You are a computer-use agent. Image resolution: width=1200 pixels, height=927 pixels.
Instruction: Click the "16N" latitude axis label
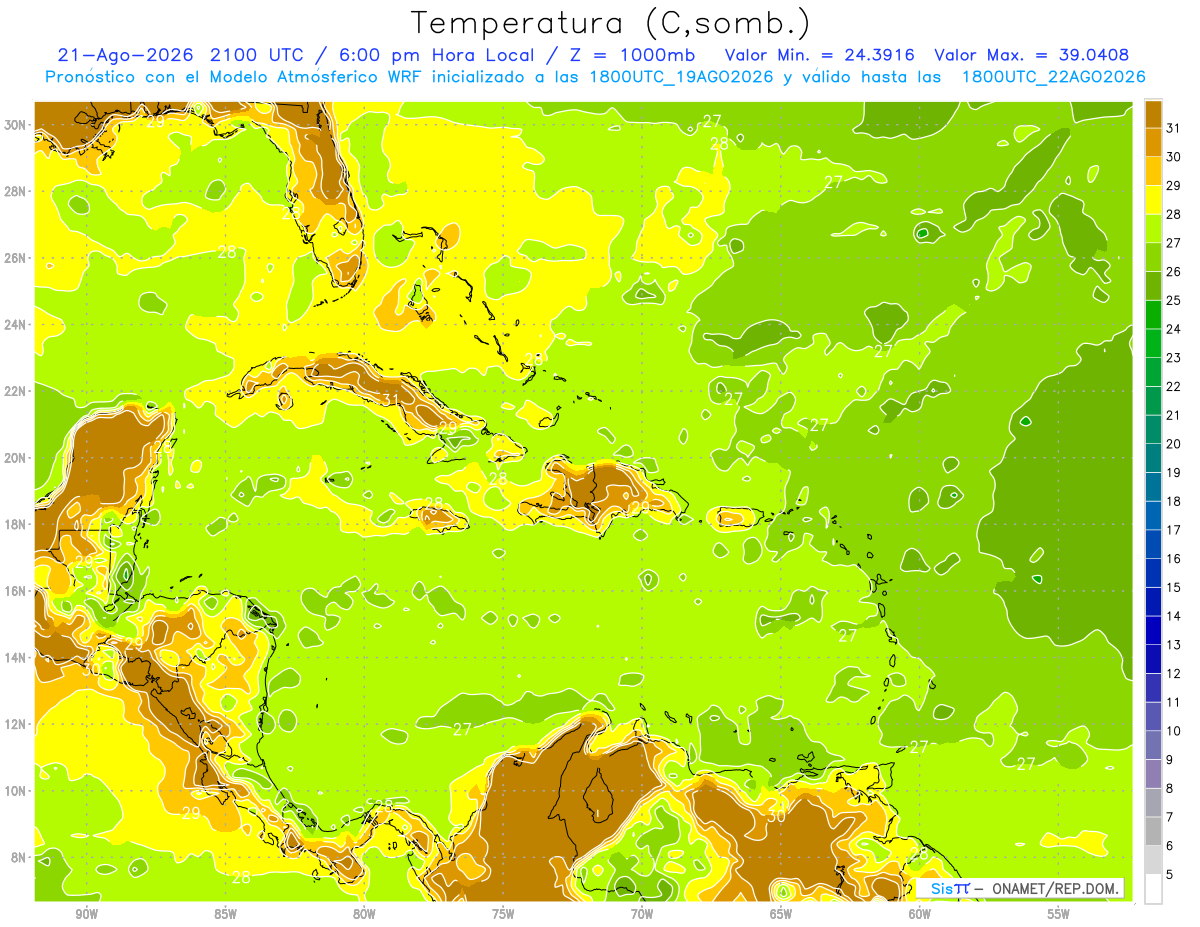[x=17, y=591]
